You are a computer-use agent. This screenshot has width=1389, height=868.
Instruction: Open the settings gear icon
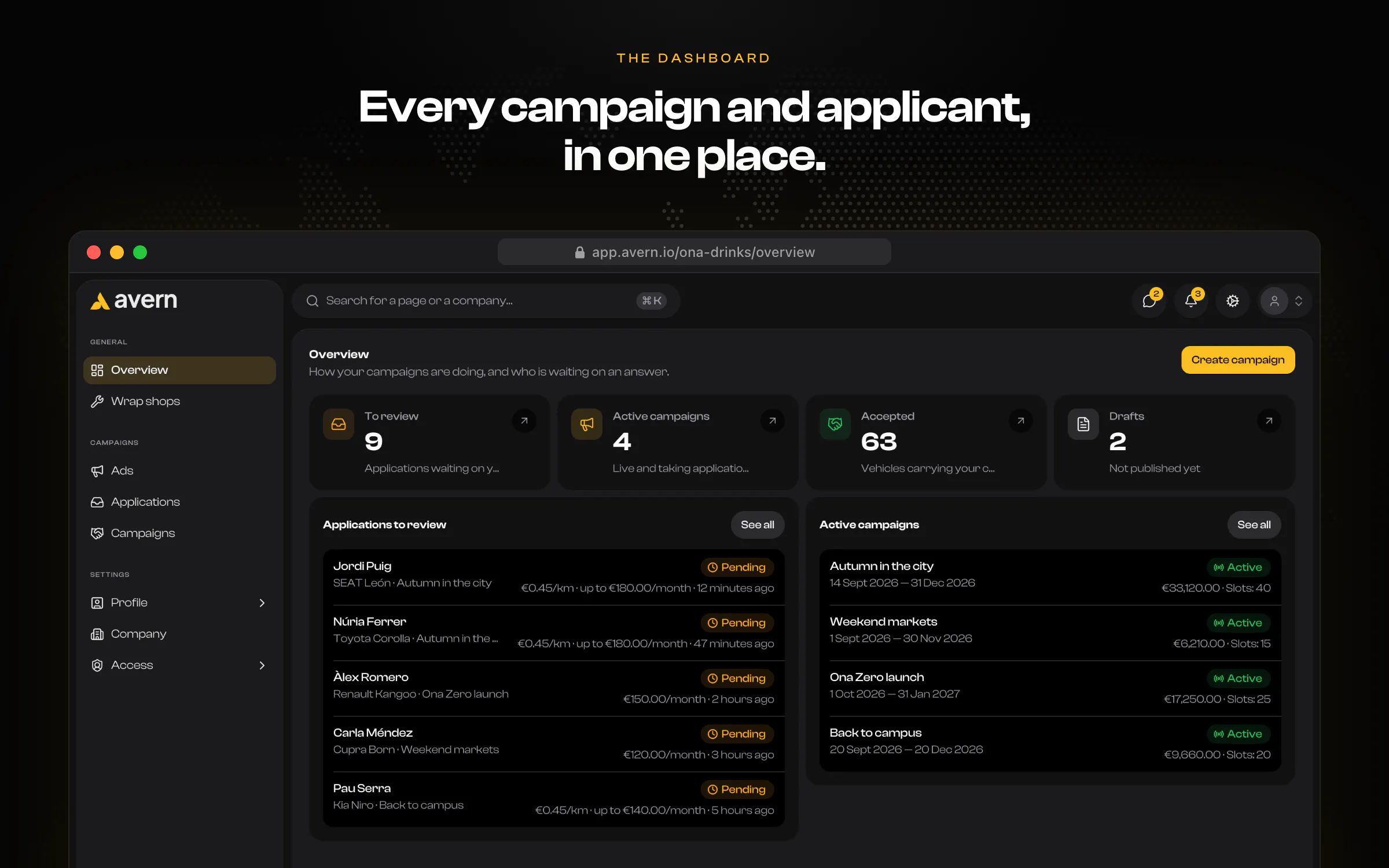coord(1233,301)
